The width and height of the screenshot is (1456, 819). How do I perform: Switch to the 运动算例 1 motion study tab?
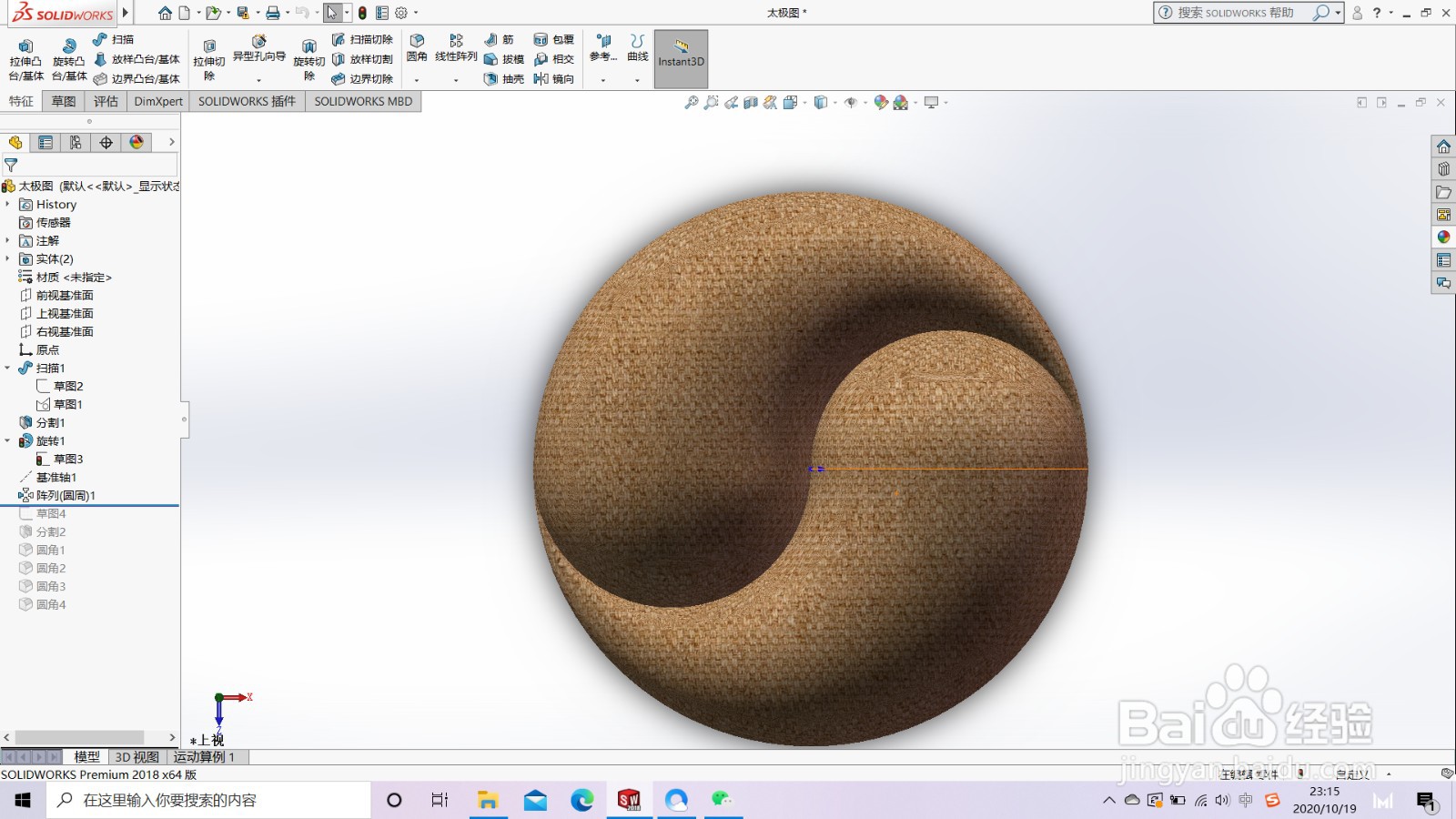204,757
